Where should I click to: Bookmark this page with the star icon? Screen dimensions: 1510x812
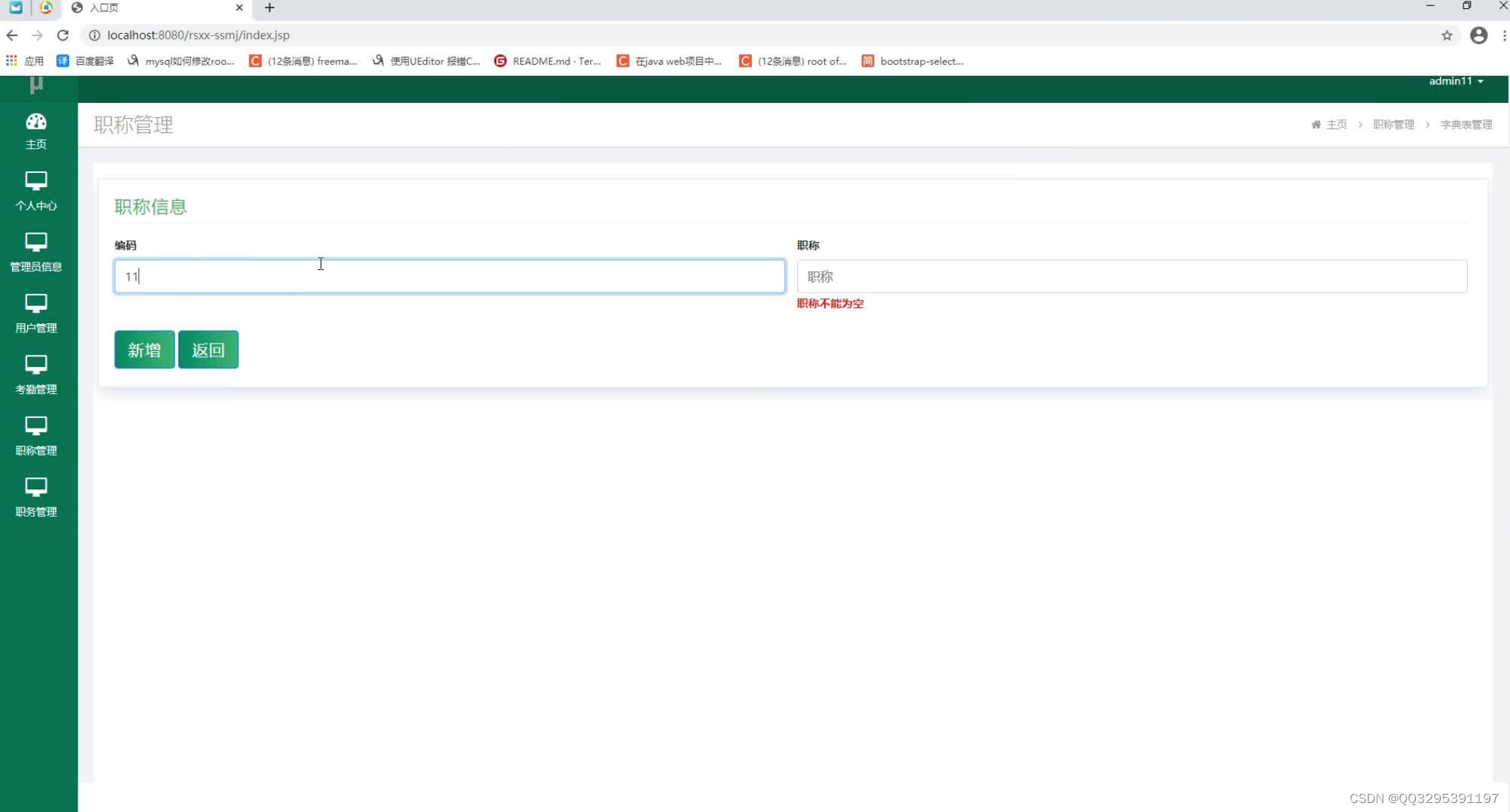1447,35
